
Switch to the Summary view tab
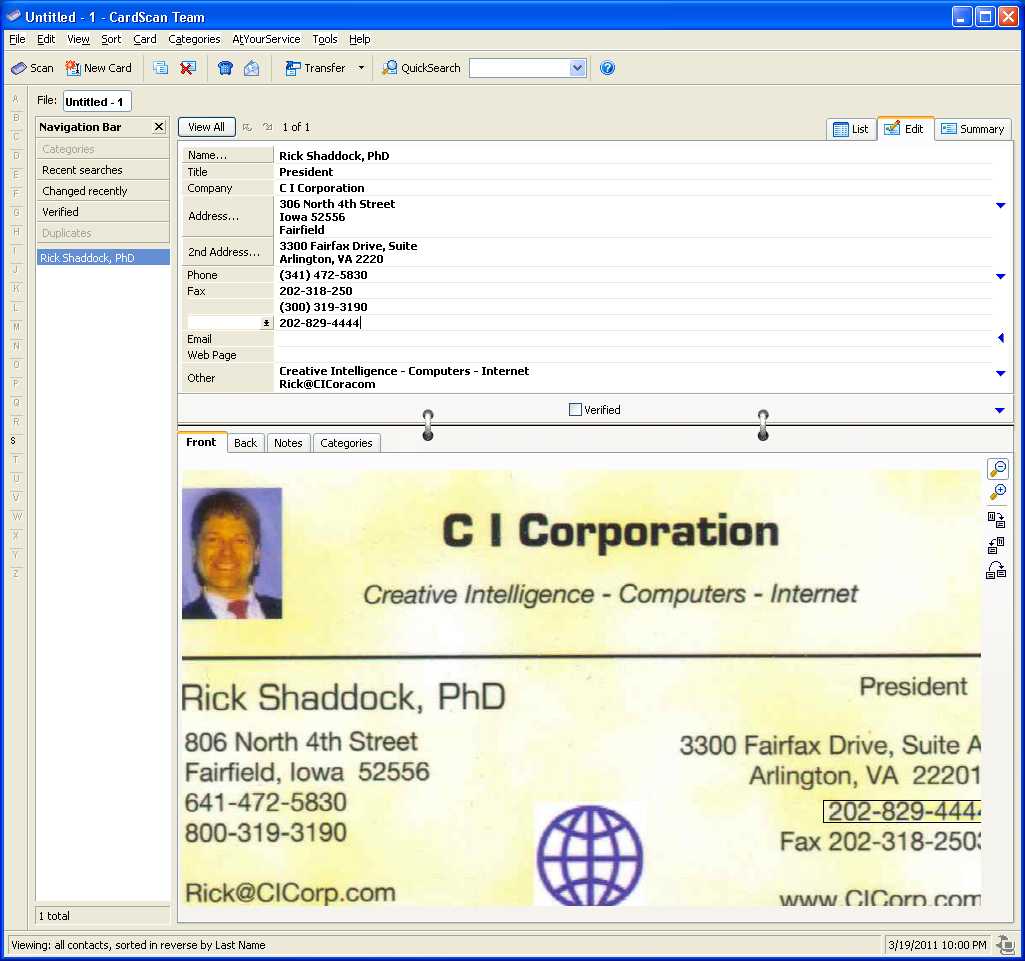973,129
